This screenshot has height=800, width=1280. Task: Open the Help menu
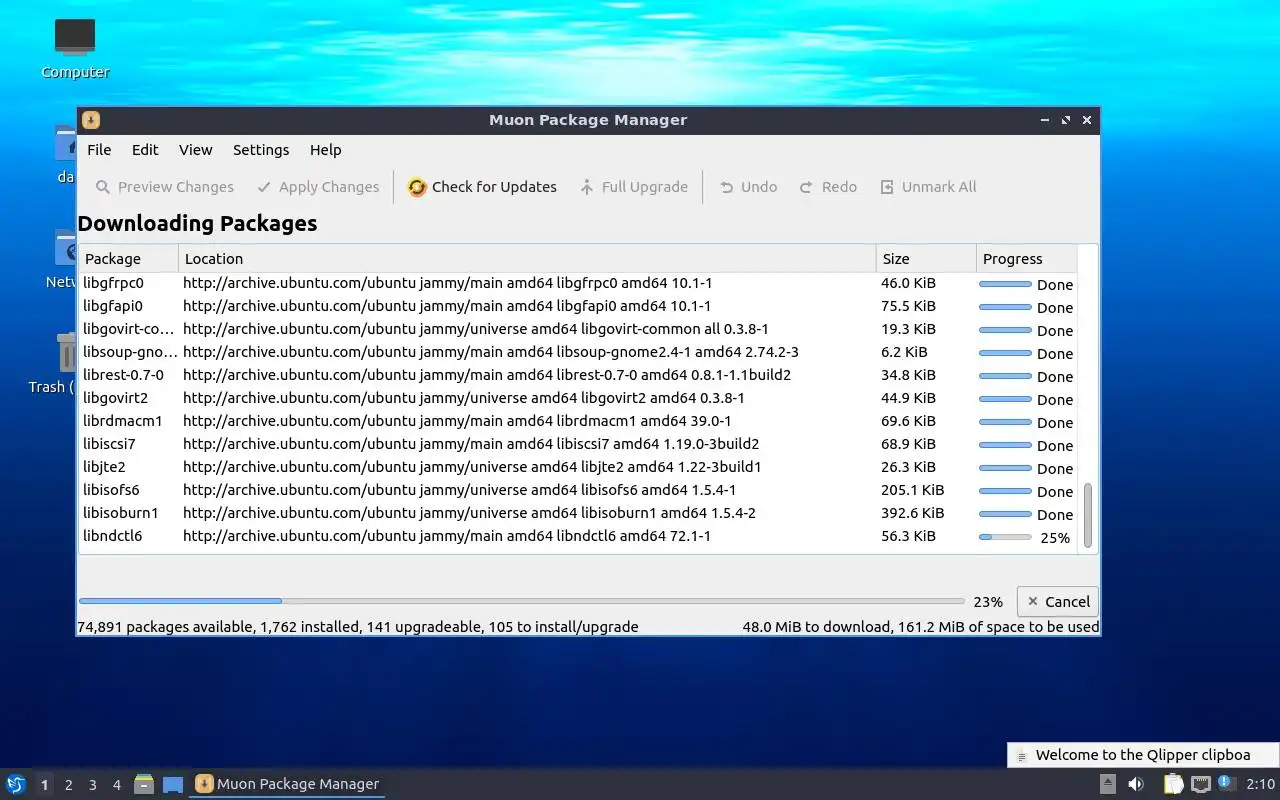coord(325,150)
